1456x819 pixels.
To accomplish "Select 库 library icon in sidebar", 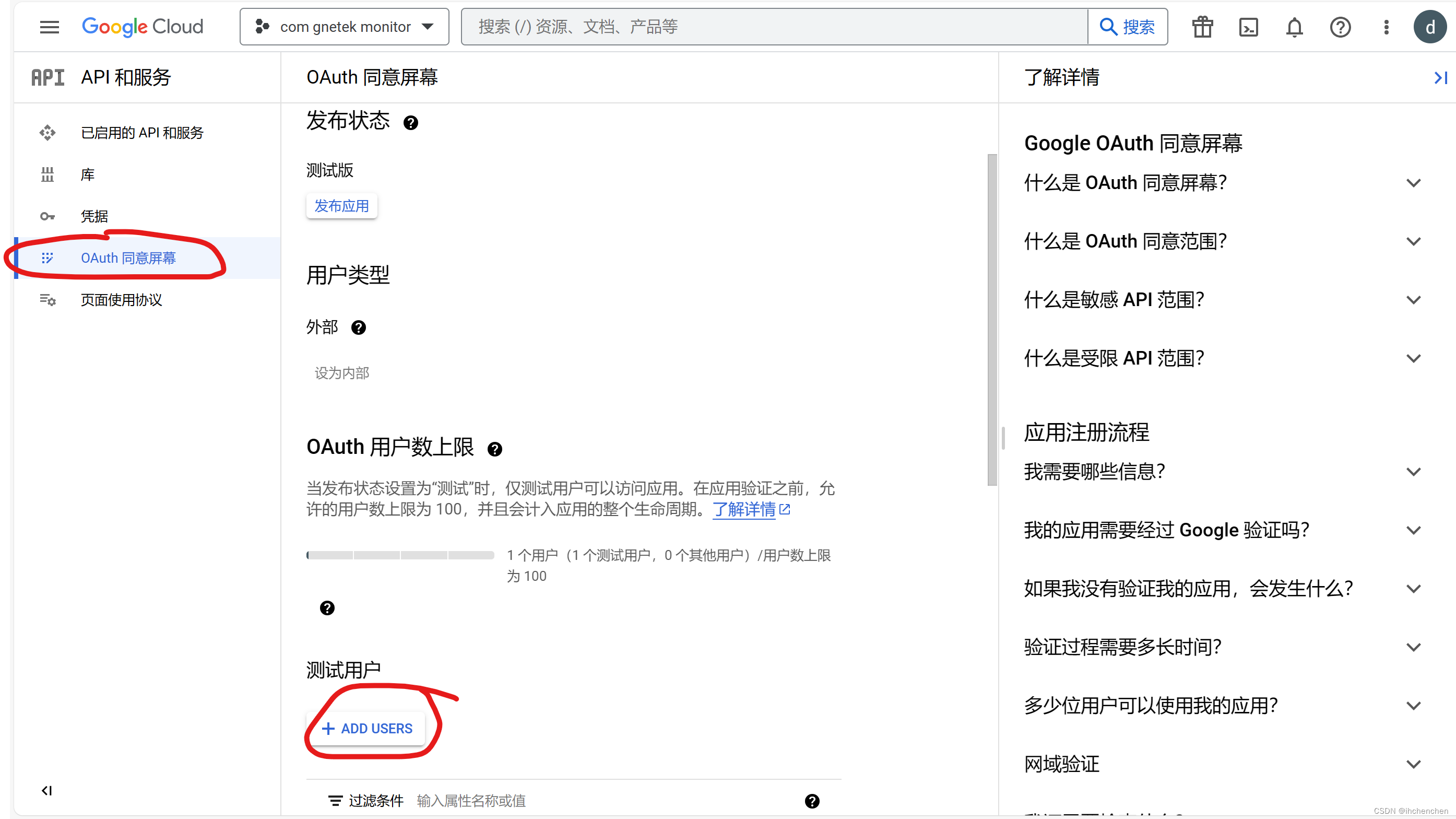I will point(48,174).
